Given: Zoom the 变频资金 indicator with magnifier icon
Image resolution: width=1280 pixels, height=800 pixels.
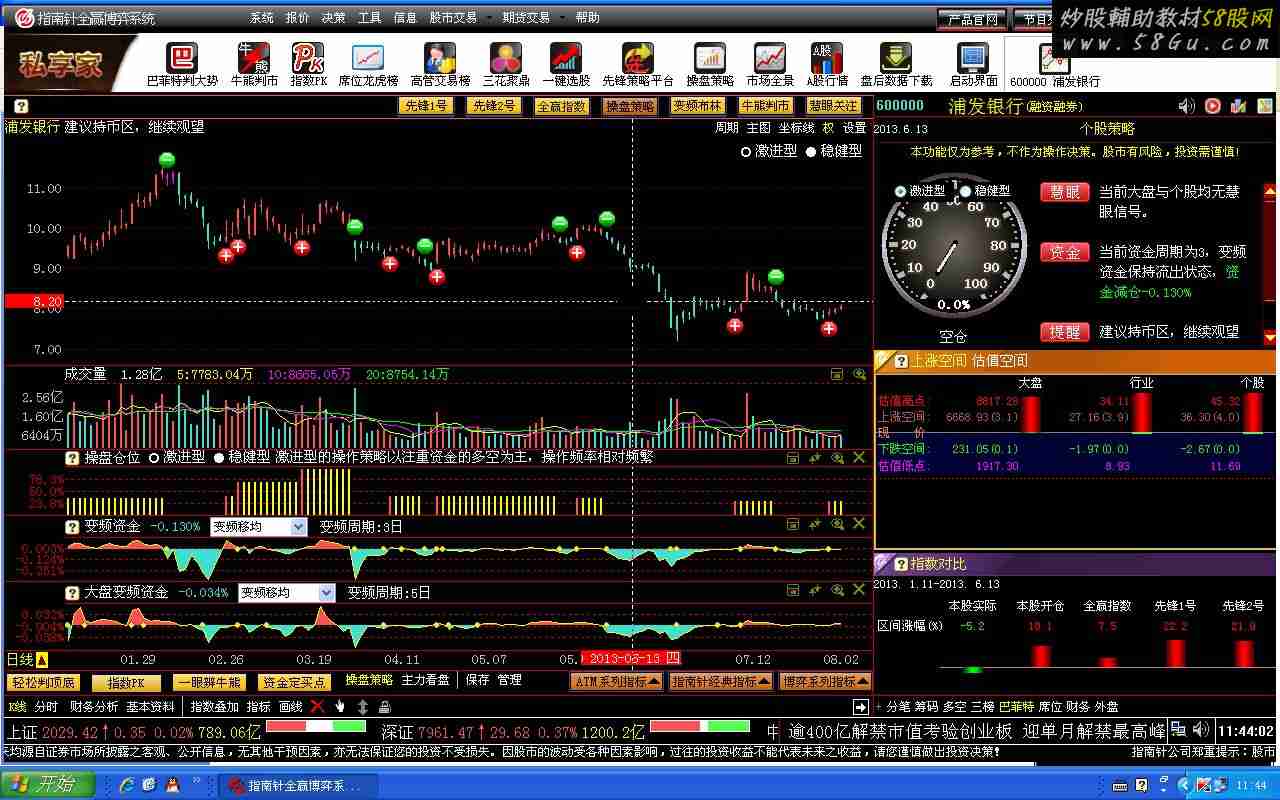Looking at the screenshot, I should click(837, 524).
